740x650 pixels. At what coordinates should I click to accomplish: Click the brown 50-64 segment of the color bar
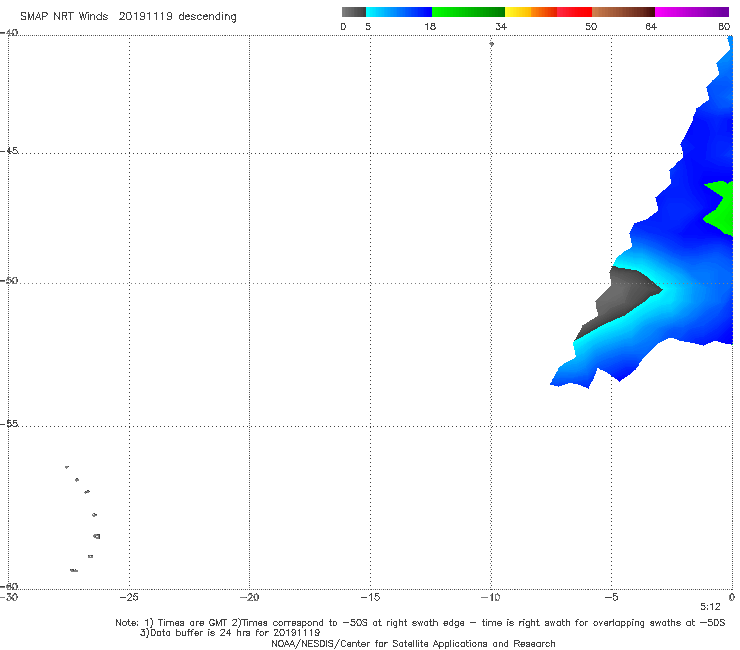[x=623, y=12]
